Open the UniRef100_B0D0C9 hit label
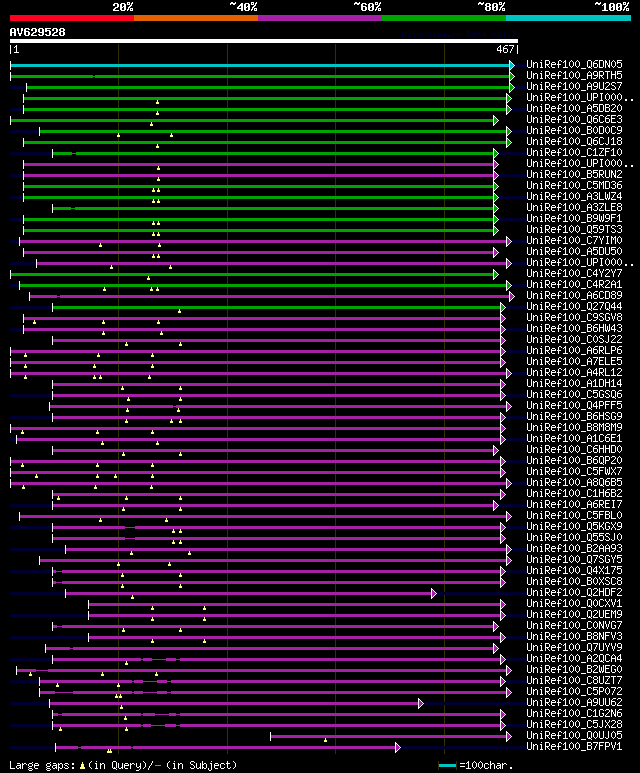This screenshot has height=773, width=640. click(x=574, y=130)
